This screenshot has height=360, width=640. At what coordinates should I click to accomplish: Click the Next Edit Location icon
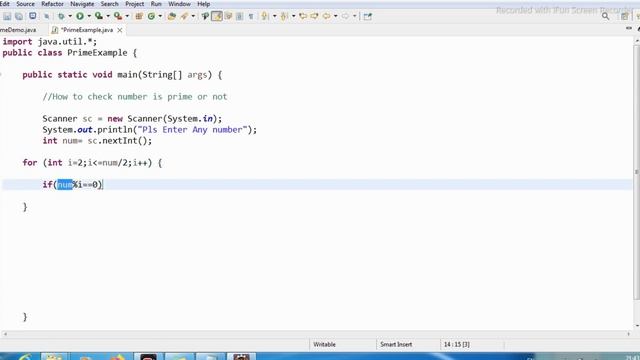point(314,16)
